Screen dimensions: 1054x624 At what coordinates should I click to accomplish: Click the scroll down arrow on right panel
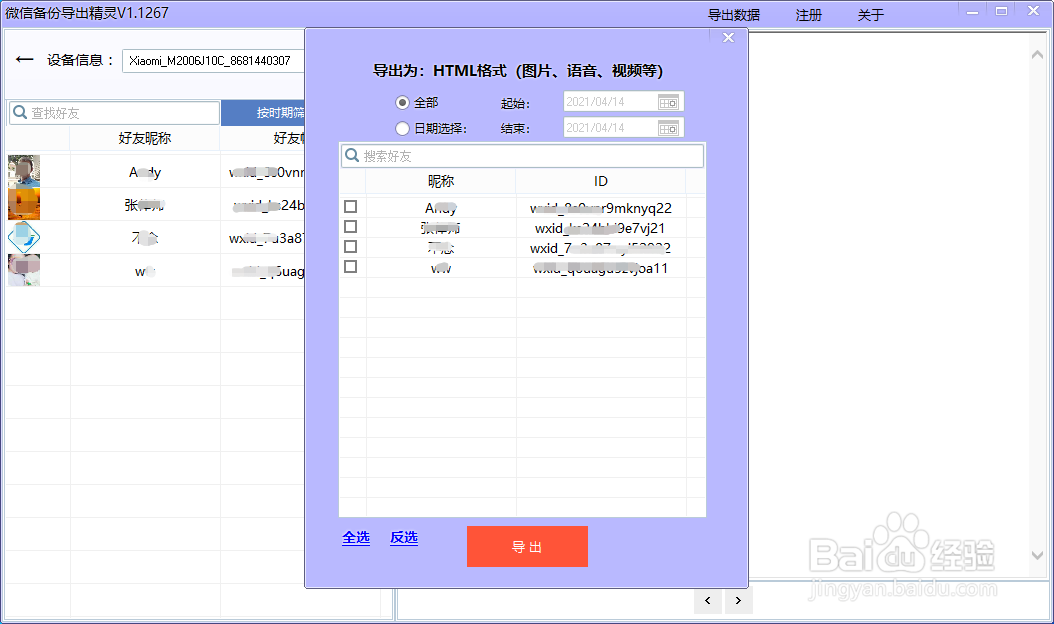point(1037,555)
